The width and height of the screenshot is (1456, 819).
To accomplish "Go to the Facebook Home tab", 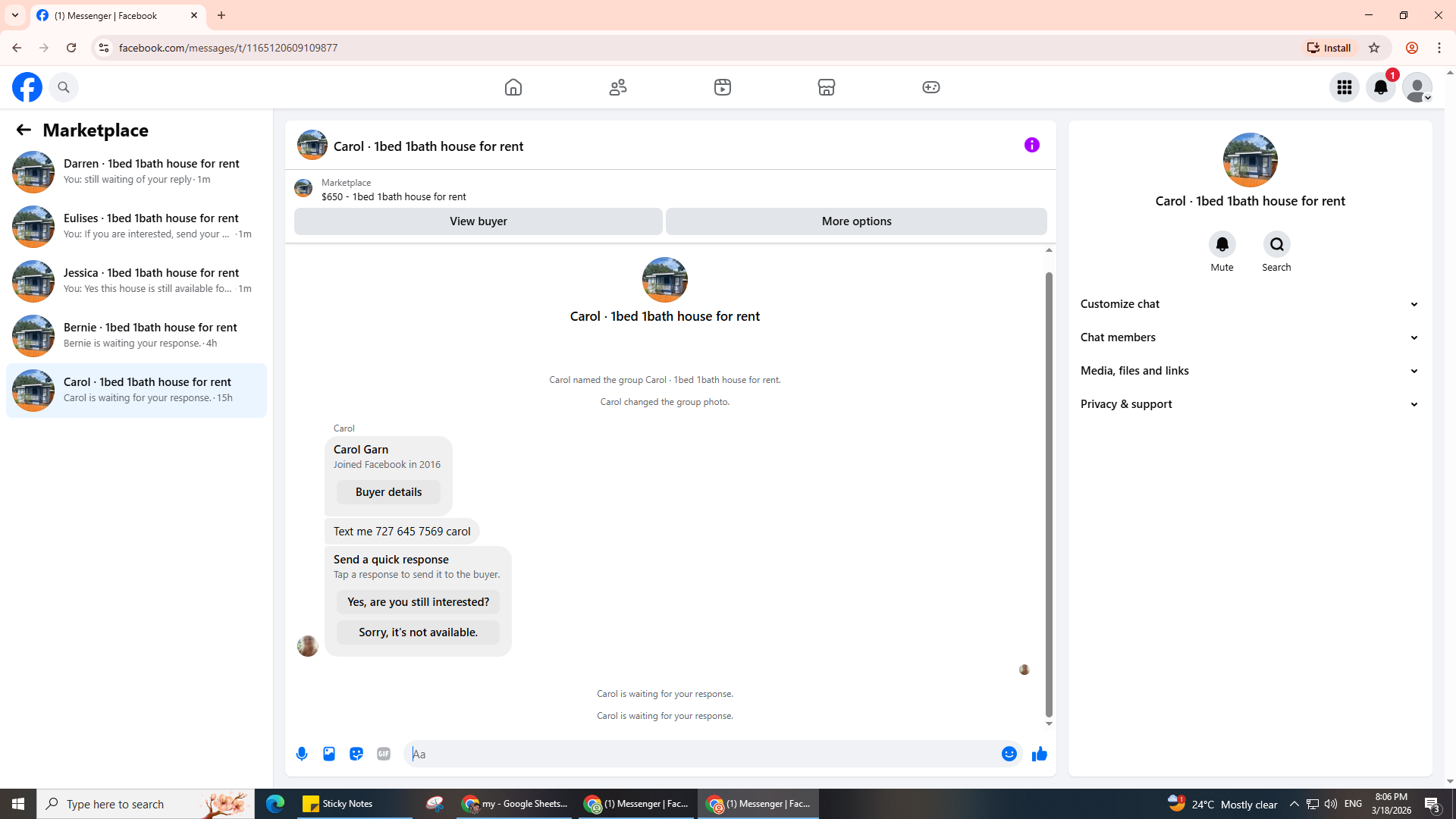I will [x=513, y=87].
